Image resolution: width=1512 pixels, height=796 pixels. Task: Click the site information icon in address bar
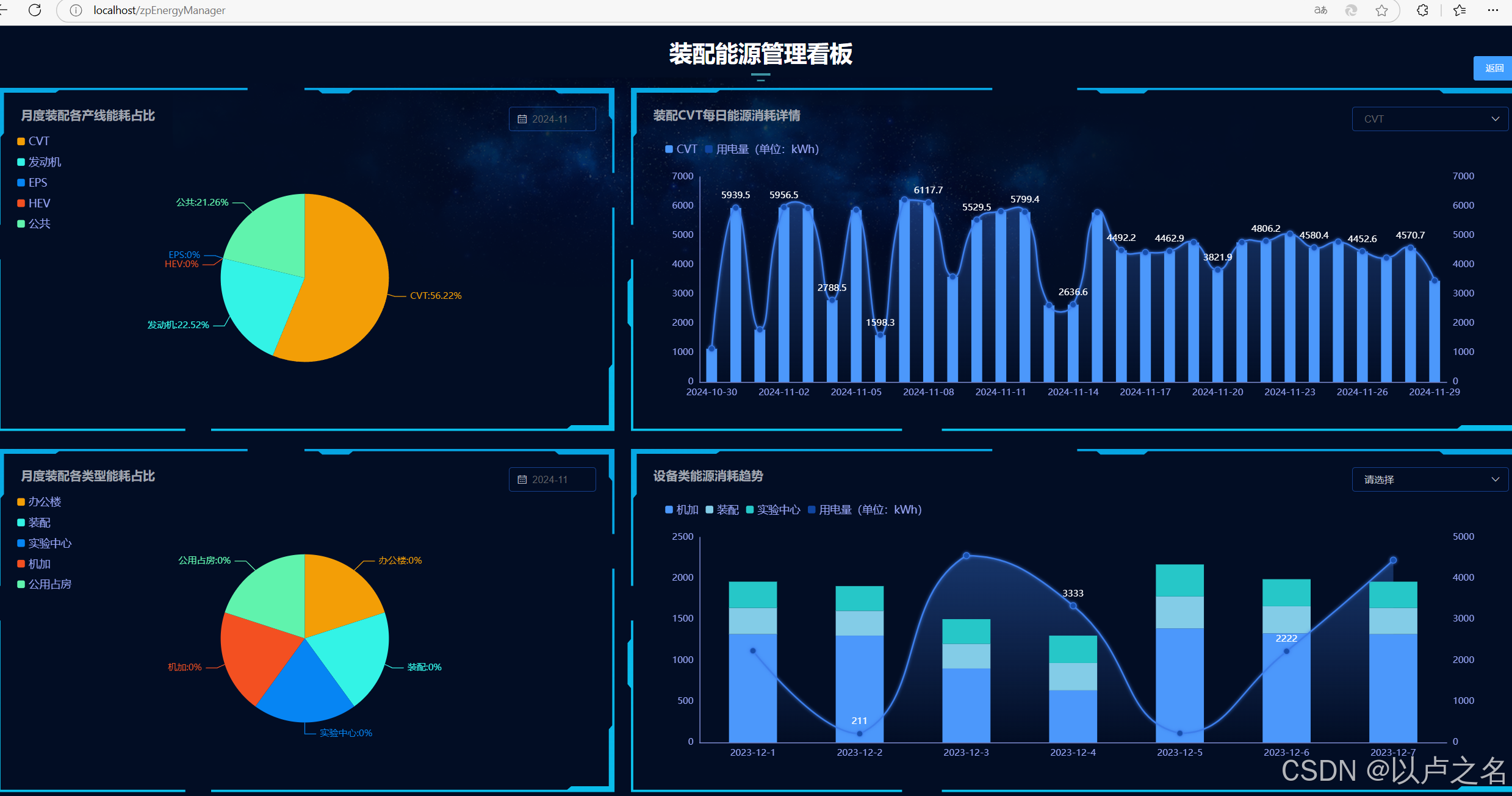point(76,10)
